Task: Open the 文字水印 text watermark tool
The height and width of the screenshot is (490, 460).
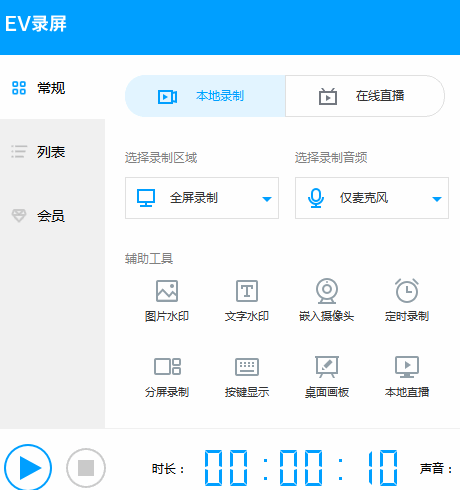Action: click(247, 301)
